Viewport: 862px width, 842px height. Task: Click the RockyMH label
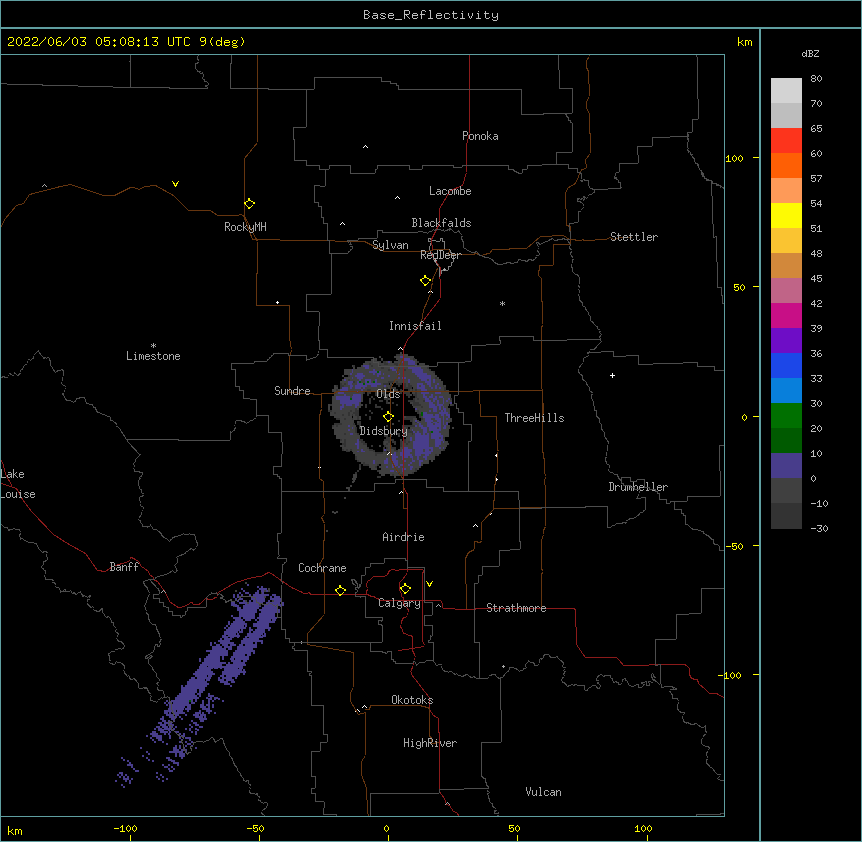coord(245,227)
